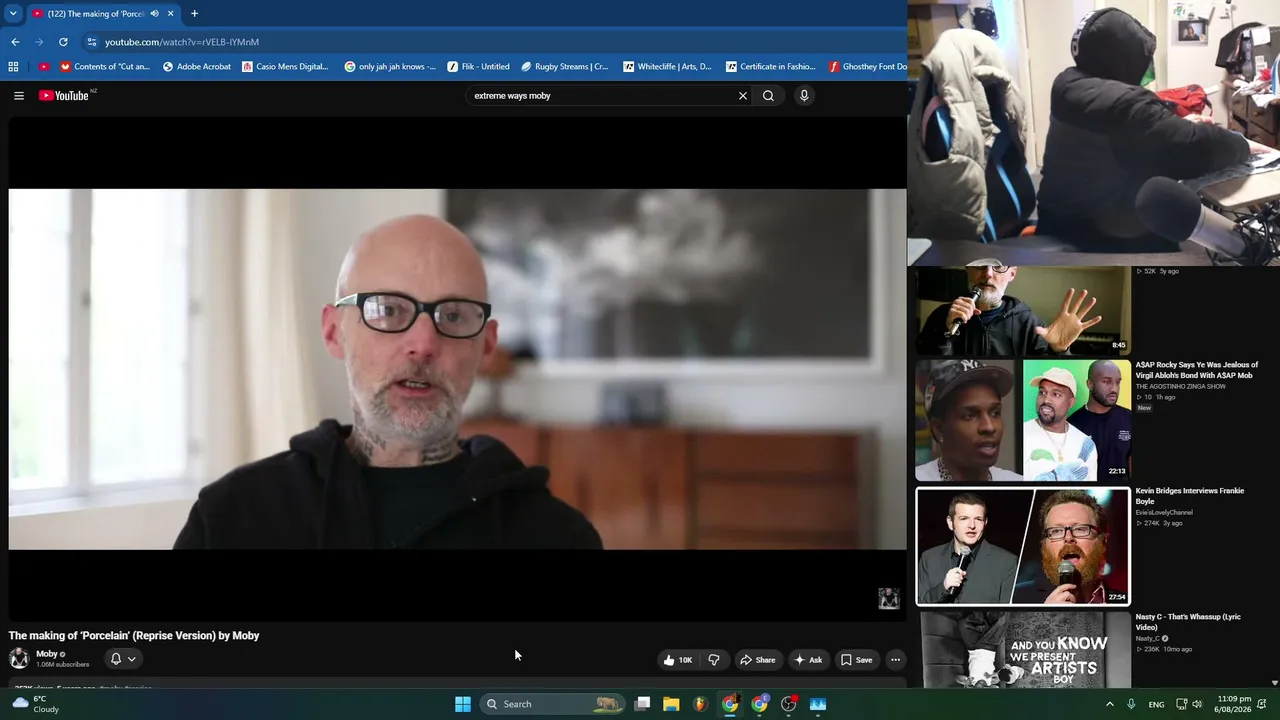The image size is (1280, 720).
Task: Open Kevin Bridges and Frankie Boyle thumbnail
Action: point(1023,546)
